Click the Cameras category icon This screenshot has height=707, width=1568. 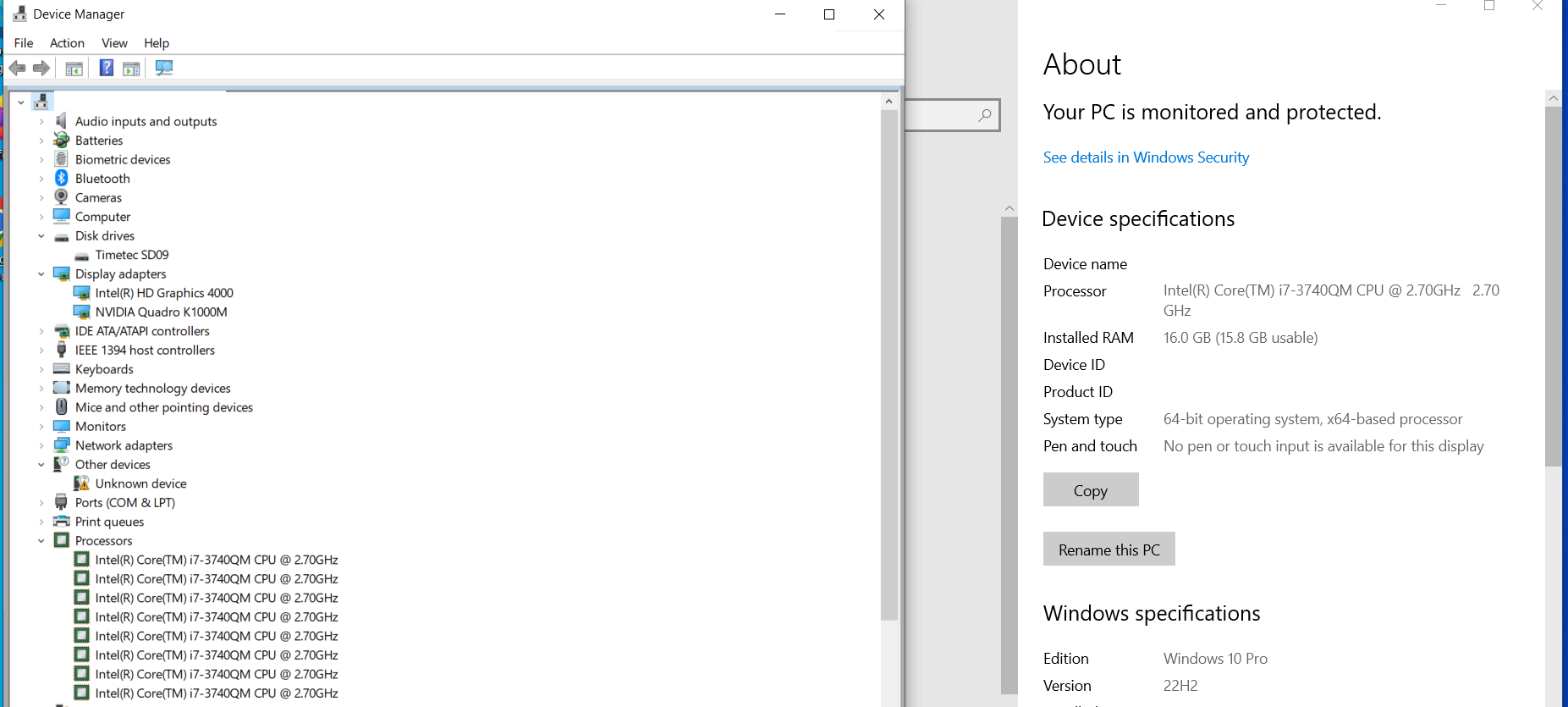pyautogui.click(x=61, y=197)
